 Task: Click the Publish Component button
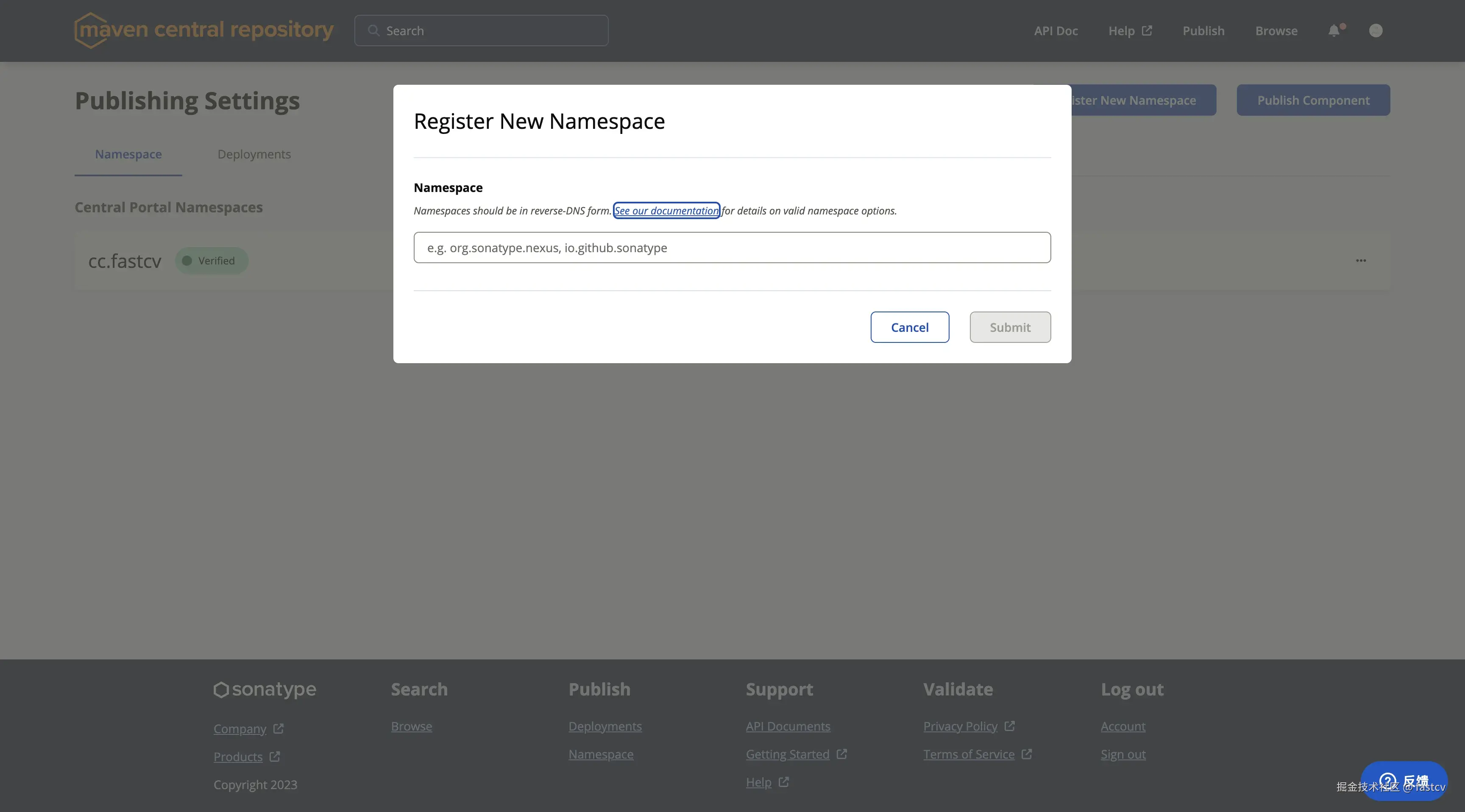1312,100
